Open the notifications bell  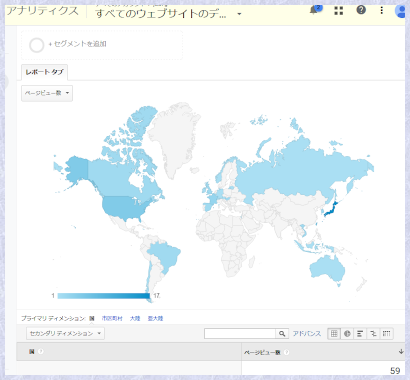click(x=315, y=10)
